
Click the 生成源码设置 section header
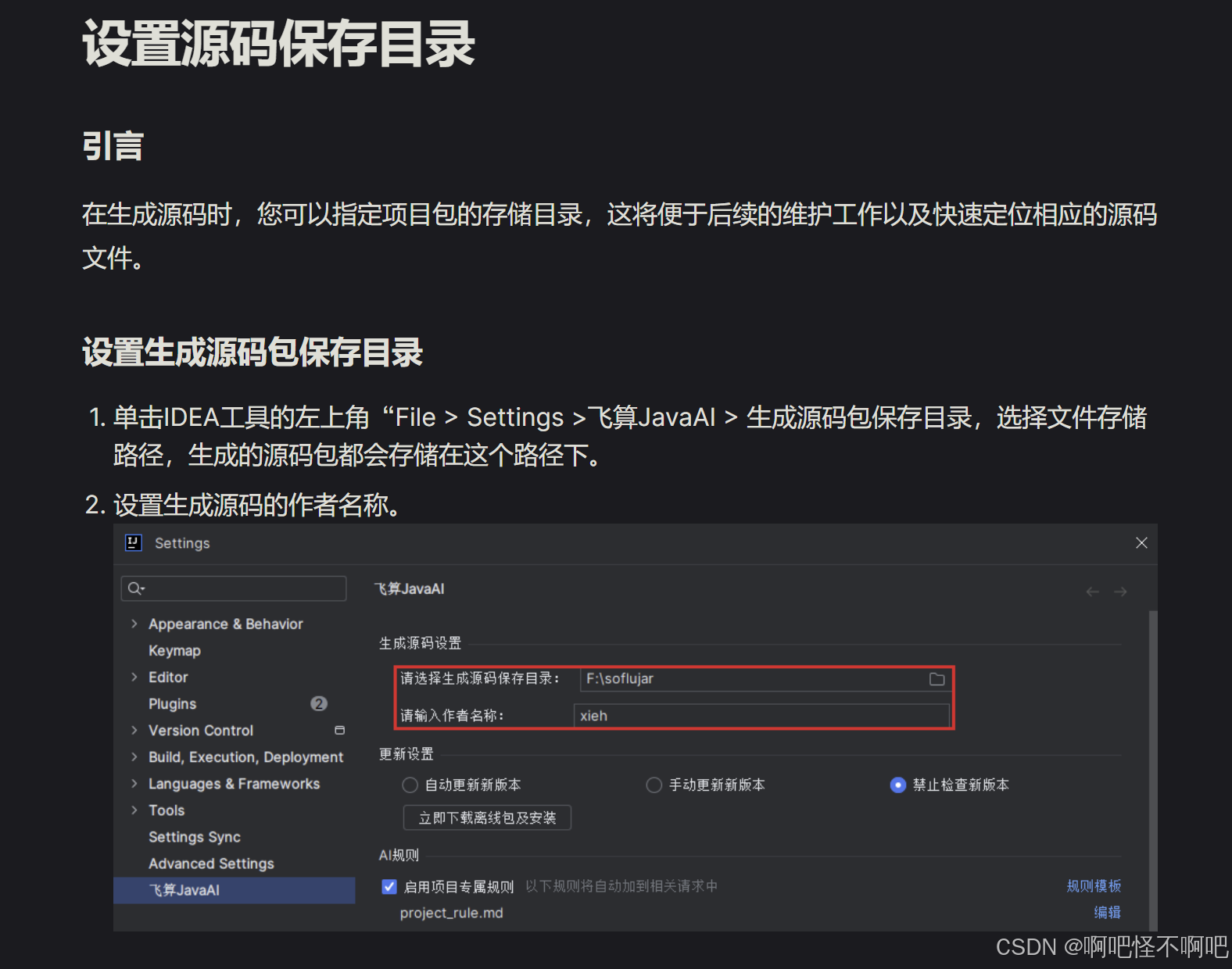[420, 643]
